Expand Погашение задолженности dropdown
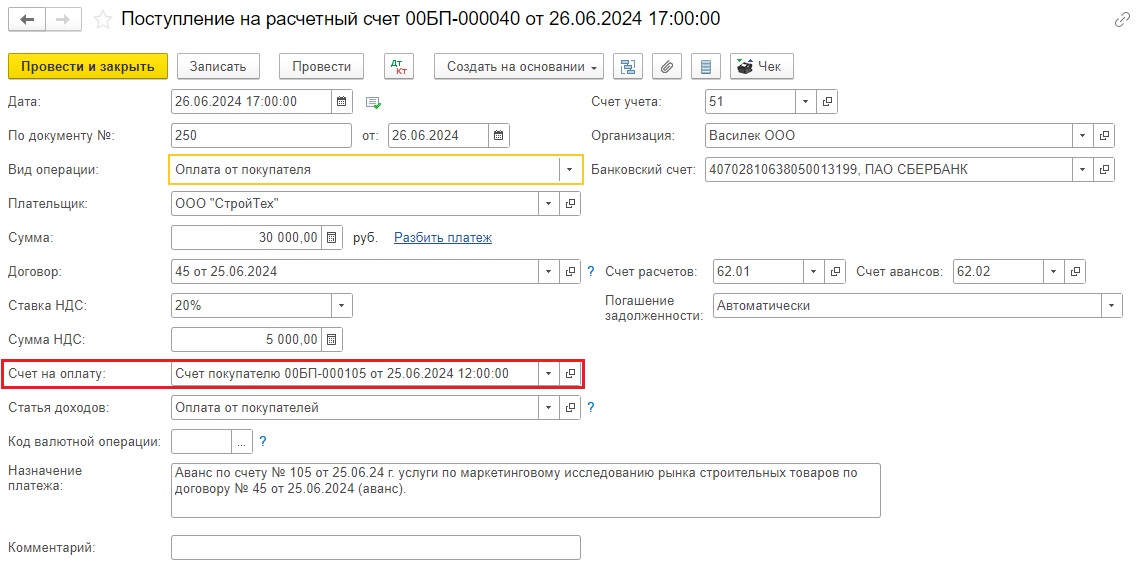The height and width of the screenshot is (565, 1140). click(x=1112, y=305)
